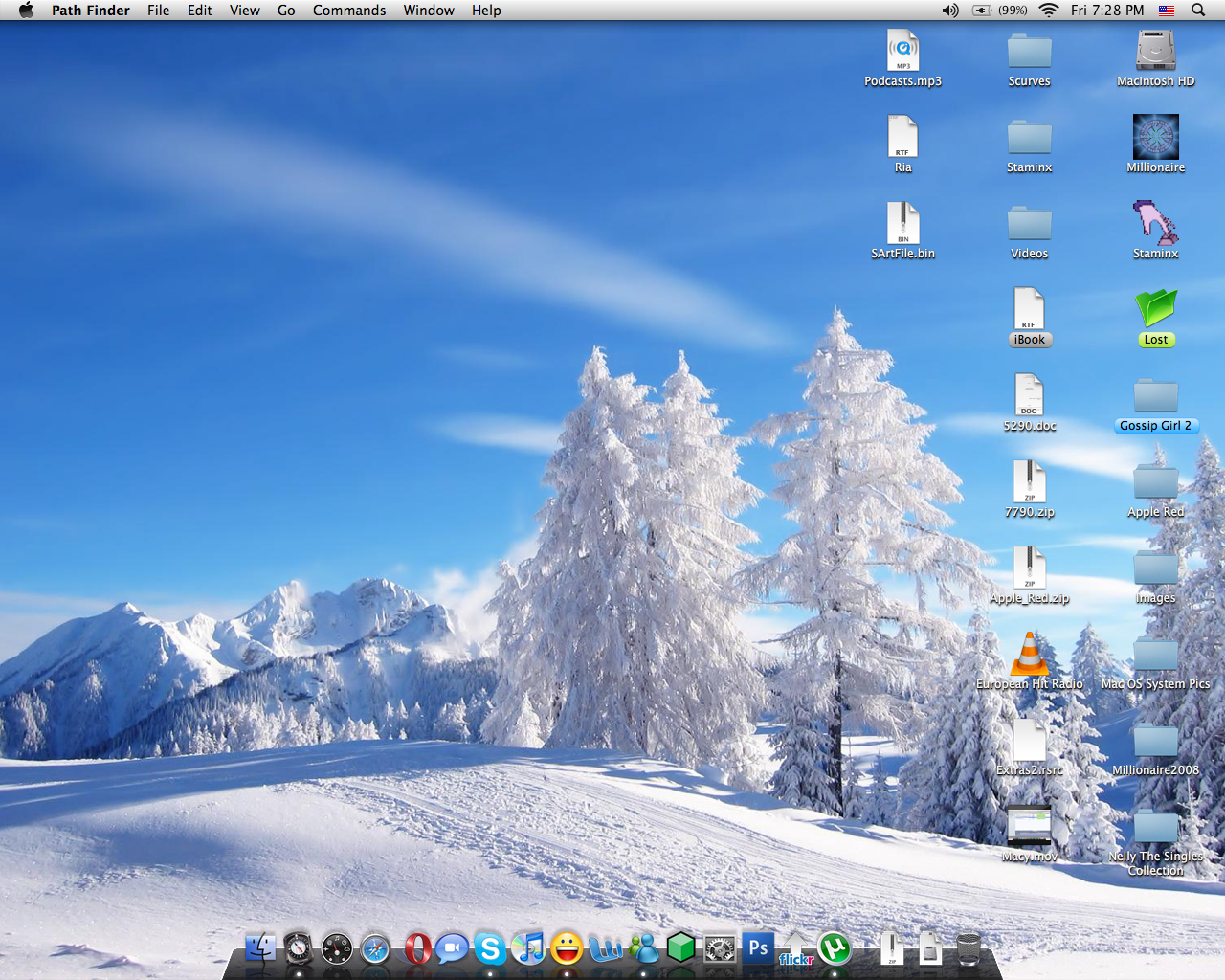Open the Wi-Fi AirPort menu
This screenshot has width=1225, height=980.
(x=1049, y=10)
